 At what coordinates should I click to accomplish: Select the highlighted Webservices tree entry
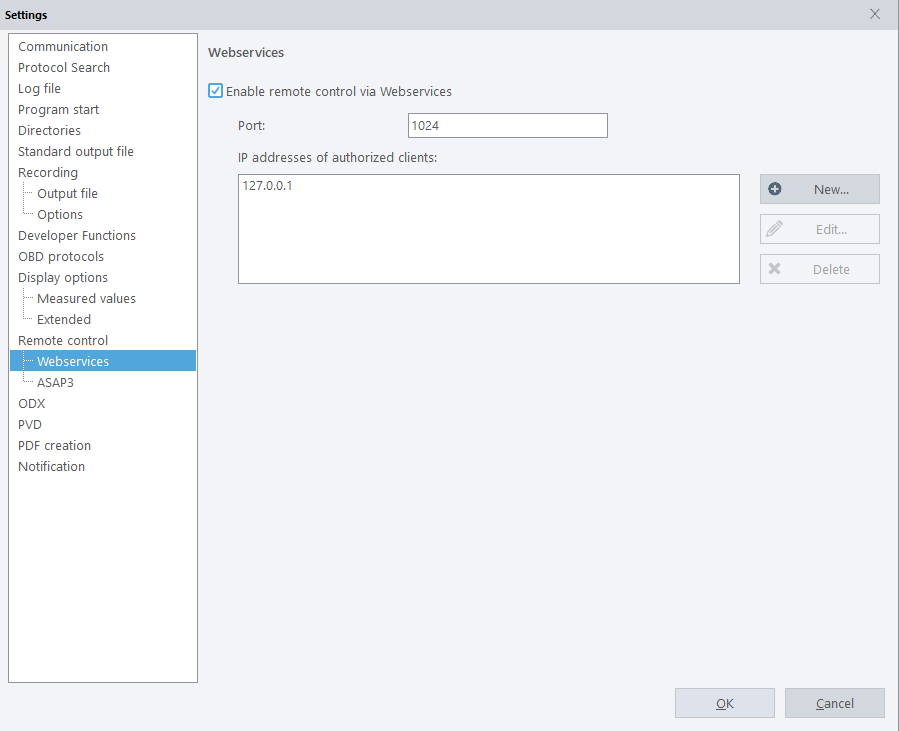[x=103, y=361]
